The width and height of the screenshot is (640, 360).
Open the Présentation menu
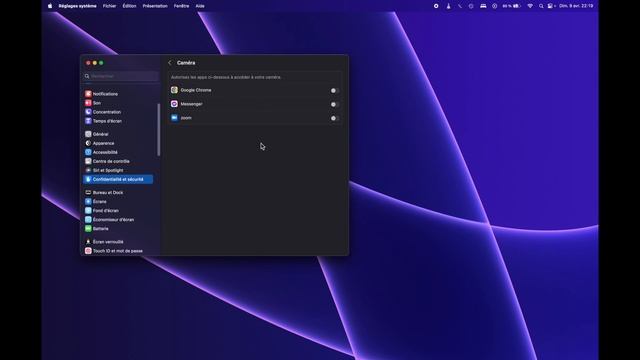pos(155,6)
